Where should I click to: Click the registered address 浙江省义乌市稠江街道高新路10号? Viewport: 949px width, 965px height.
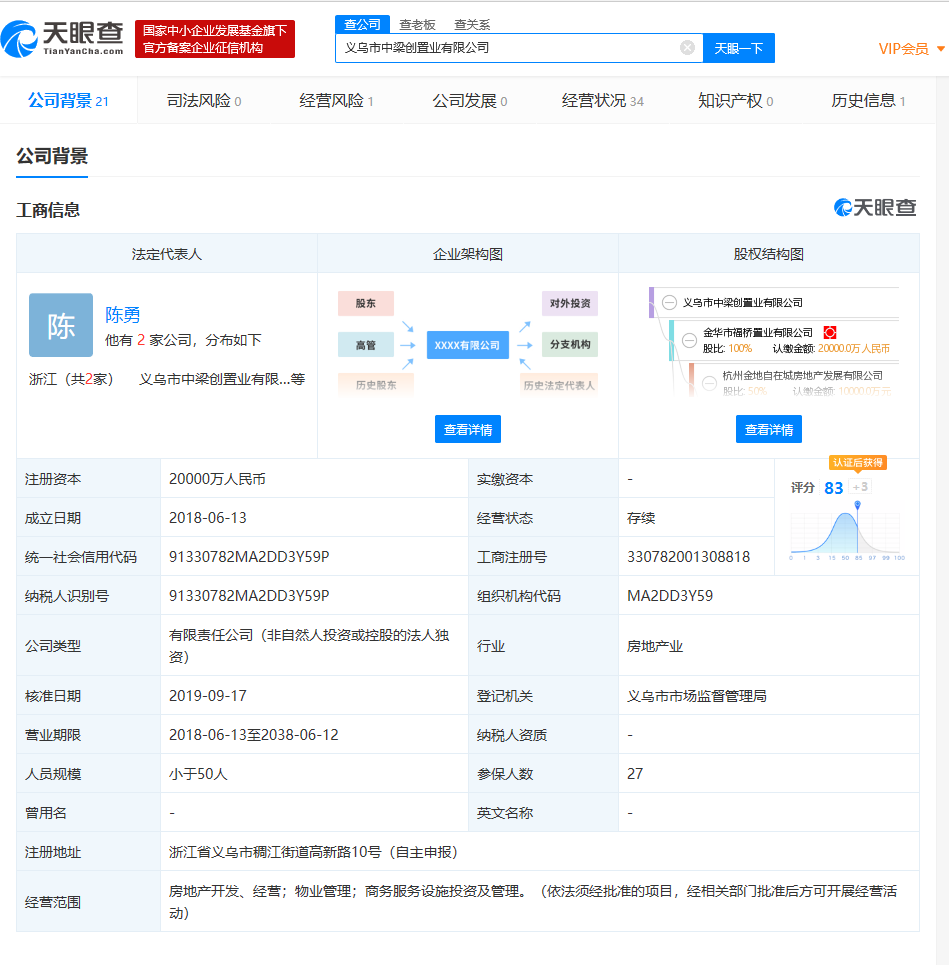[276, 852]
